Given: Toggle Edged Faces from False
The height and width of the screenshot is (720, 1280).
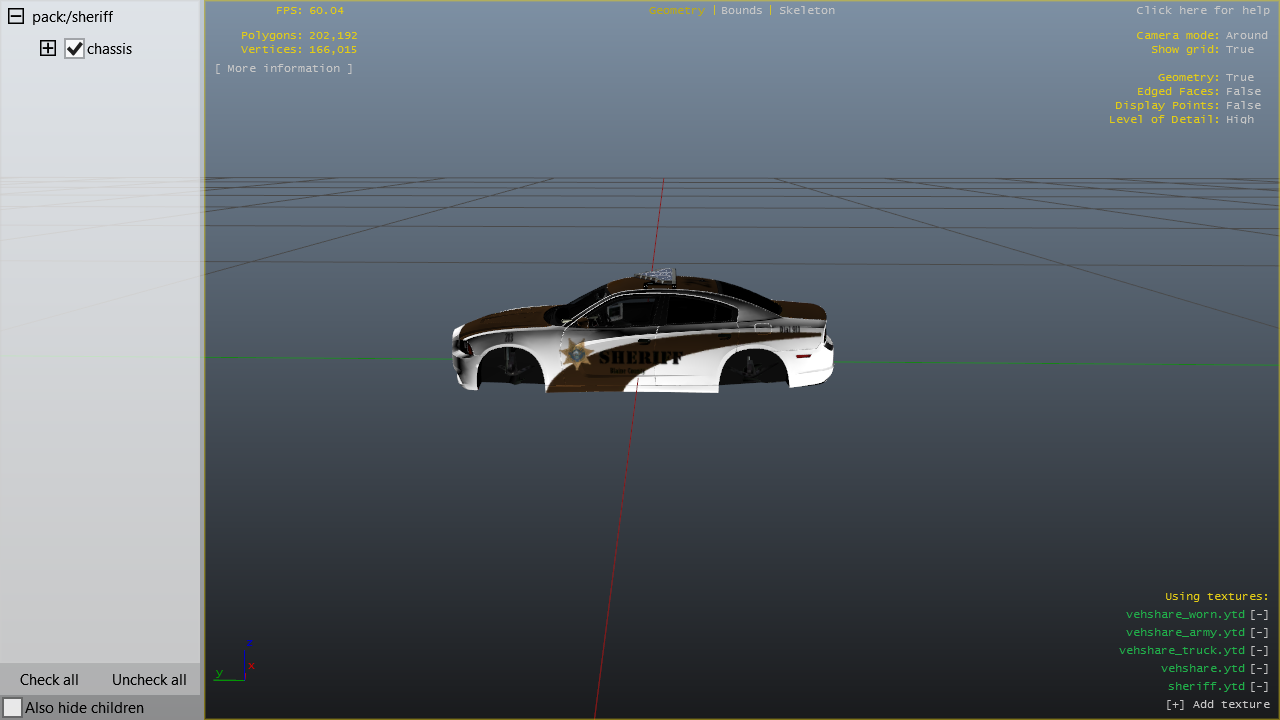Looking at the screenshot, I should pyautogui.click(x=1243, y=92).
